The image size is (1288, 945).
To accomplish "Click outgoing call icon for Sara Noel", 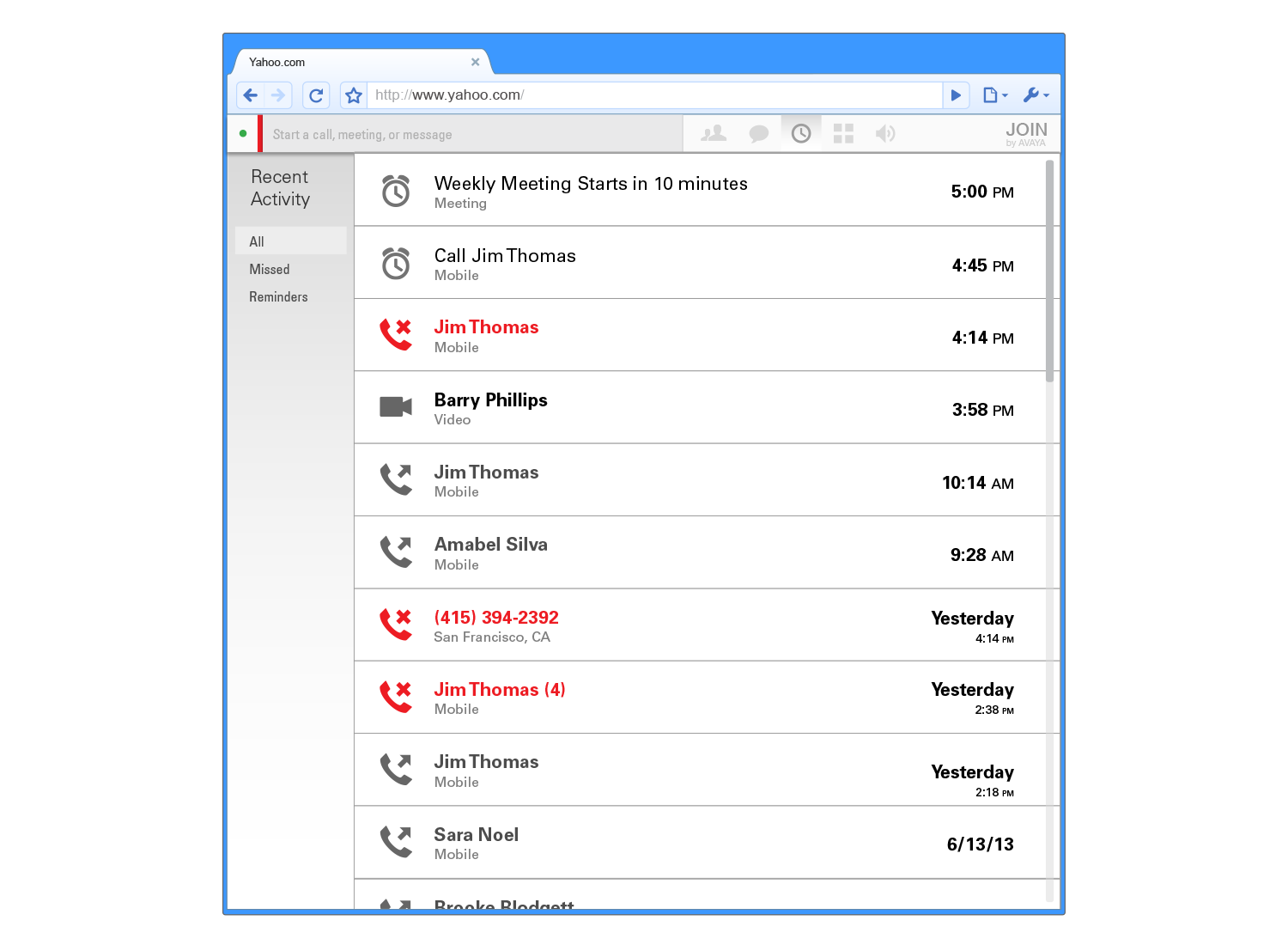I will pyautogui.click(x=396, y=842).
